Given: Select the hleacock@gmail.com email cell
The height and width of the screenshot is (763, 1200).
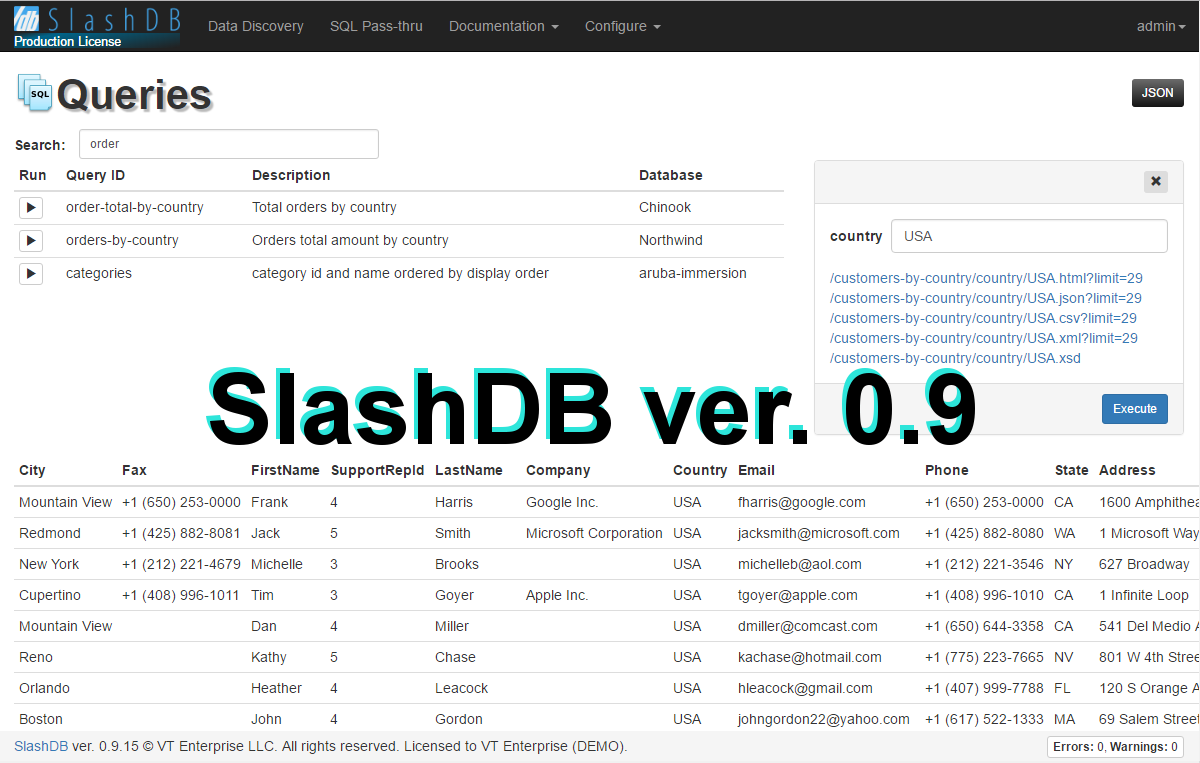Looking at the screenshot, I should tap(805, 689).
